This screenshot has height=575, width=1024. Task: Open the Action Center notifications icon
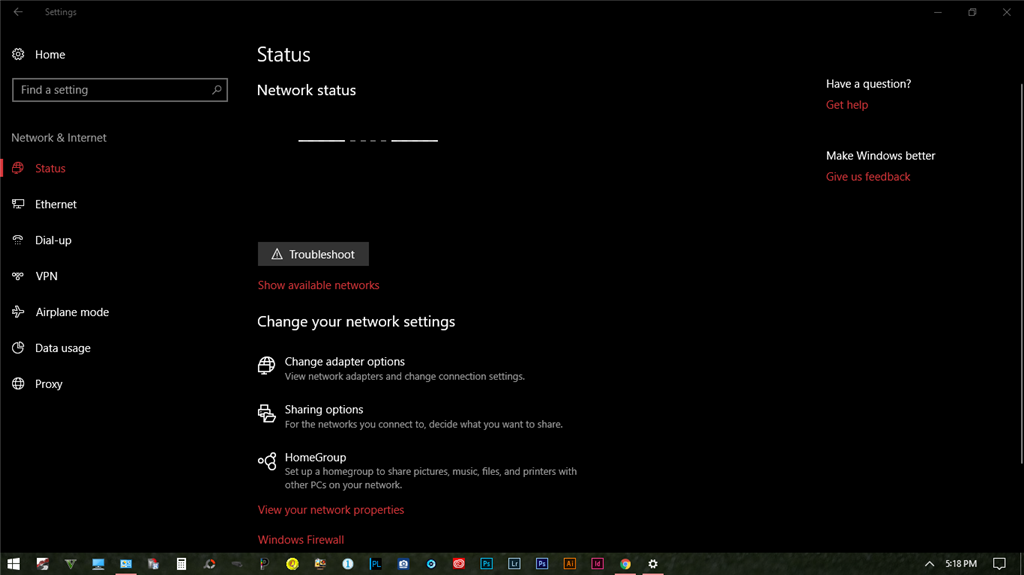coord(999,563)
